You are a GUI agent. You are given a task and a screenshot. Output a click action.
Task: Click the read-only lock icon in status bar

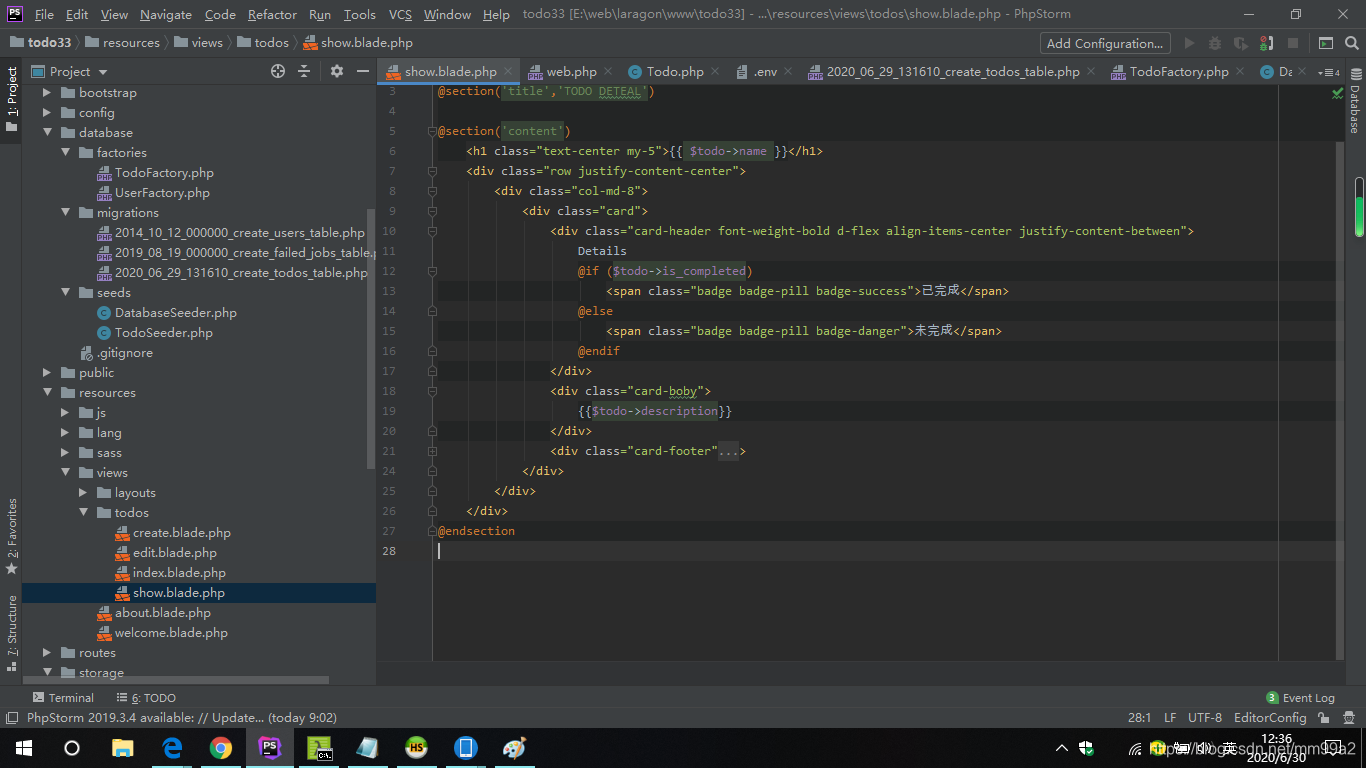(1323, 718)
